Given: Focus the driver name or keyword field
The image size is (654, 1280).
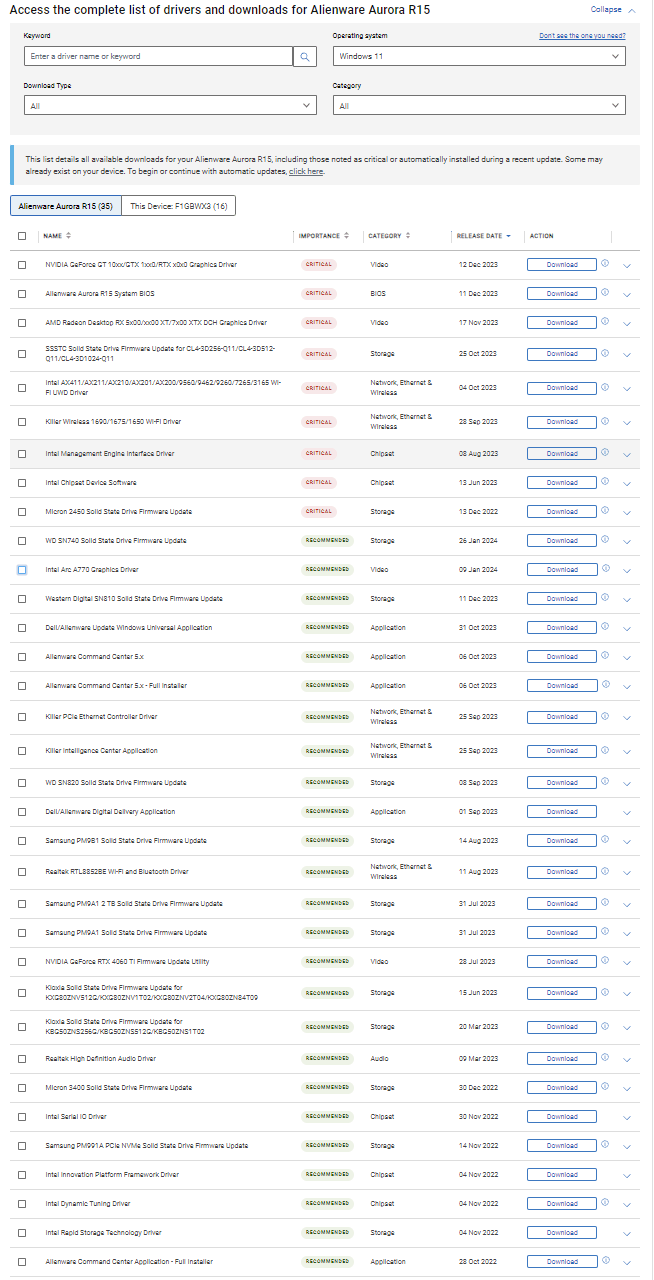Looking at the screenshot, I should pyautogui.click(x=158, y=57).
